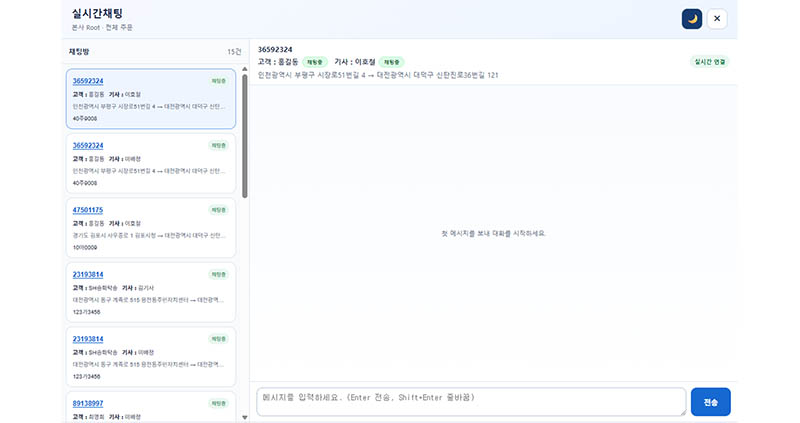Open order link 47501175
800x423 pixels.
[x=88, y=210]
